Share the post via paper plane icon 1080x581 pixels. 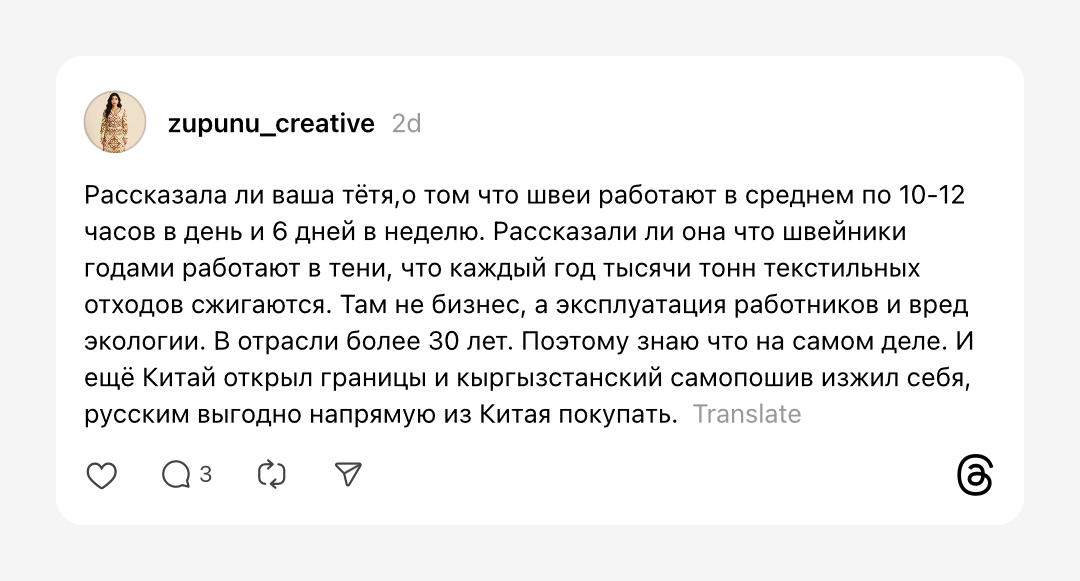coord(347,475)
